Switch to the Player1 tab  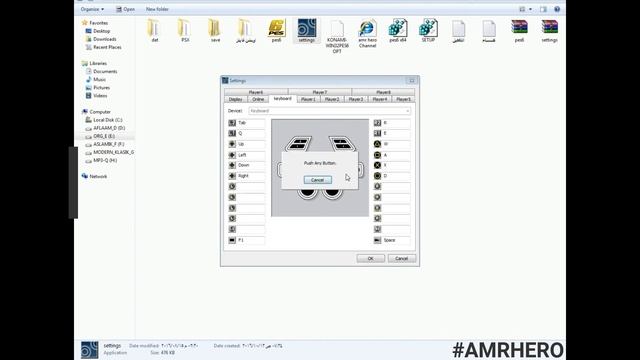click(308, 99)
